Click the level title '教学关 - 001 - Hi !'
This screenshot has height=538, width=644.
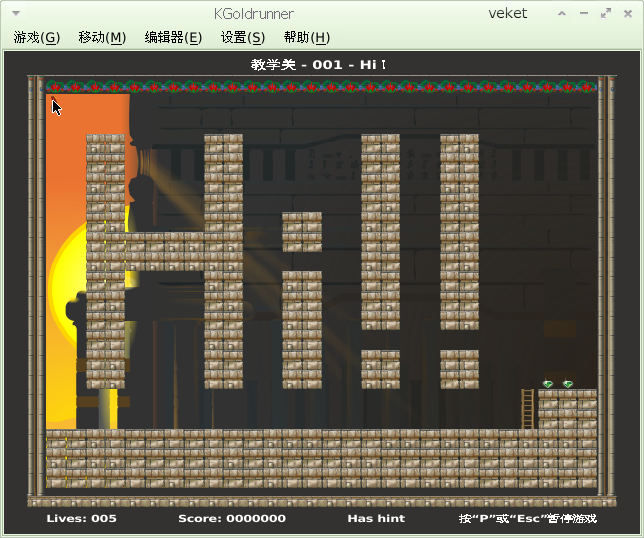[318, 64]
